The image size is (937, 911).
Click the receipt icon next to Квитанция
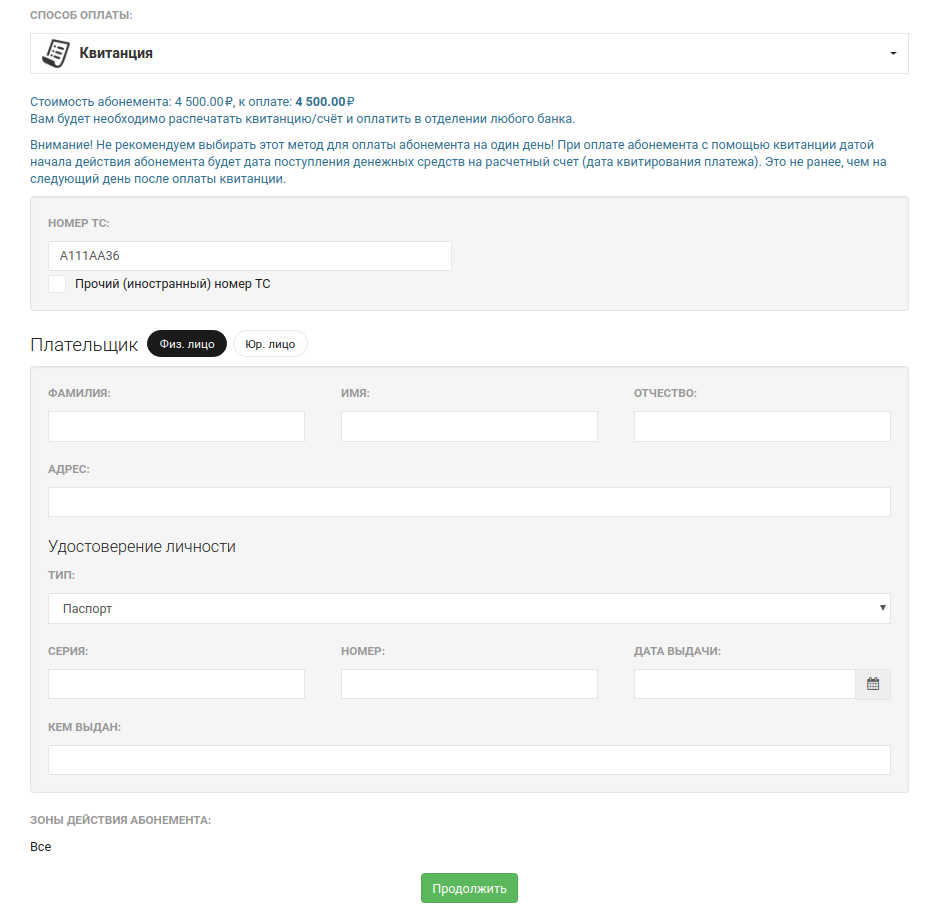[x=56, y=54]
